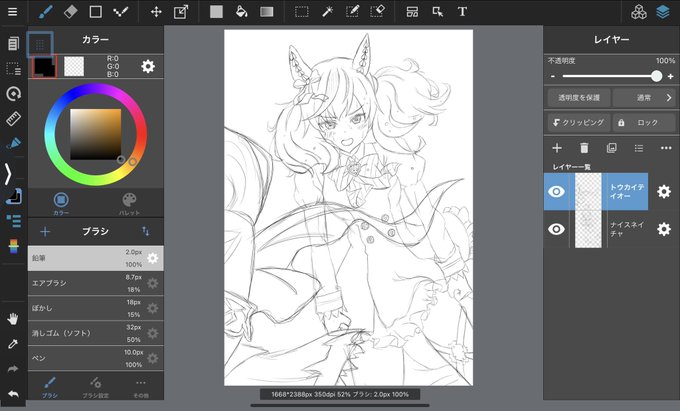
Task: Open トウカイテイオー layer settings gear
Action: click(x=664, y=191)
